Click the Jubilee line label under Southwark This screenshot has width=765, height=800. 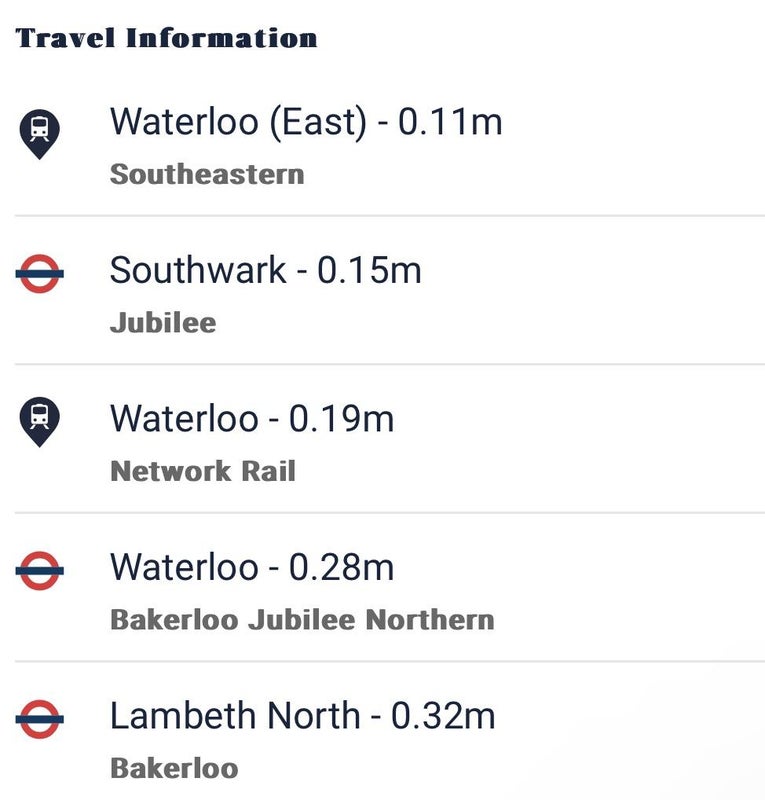click(x=163, y=323)
